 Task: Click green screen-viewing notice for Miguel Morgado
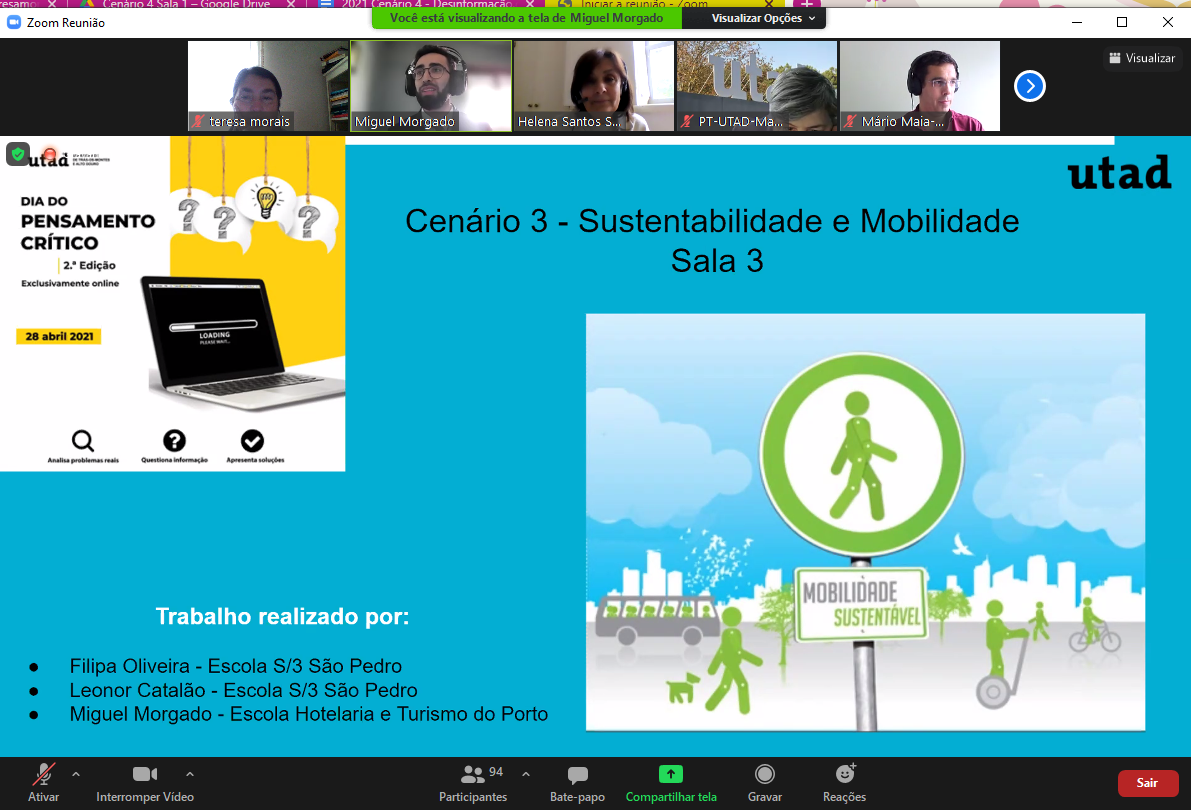(526, 18)
